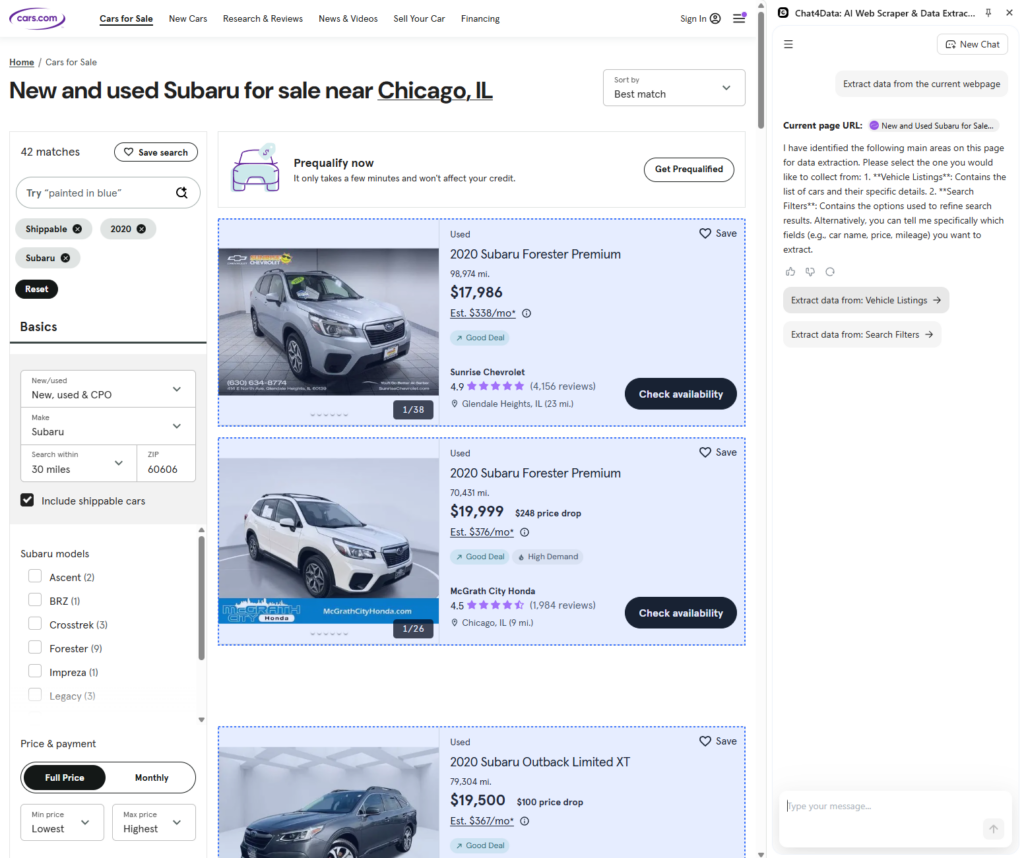Open the Chat4Data sidebar menu icon
This screenshot has height=858, width=1024.
click(x=788, y=44)
